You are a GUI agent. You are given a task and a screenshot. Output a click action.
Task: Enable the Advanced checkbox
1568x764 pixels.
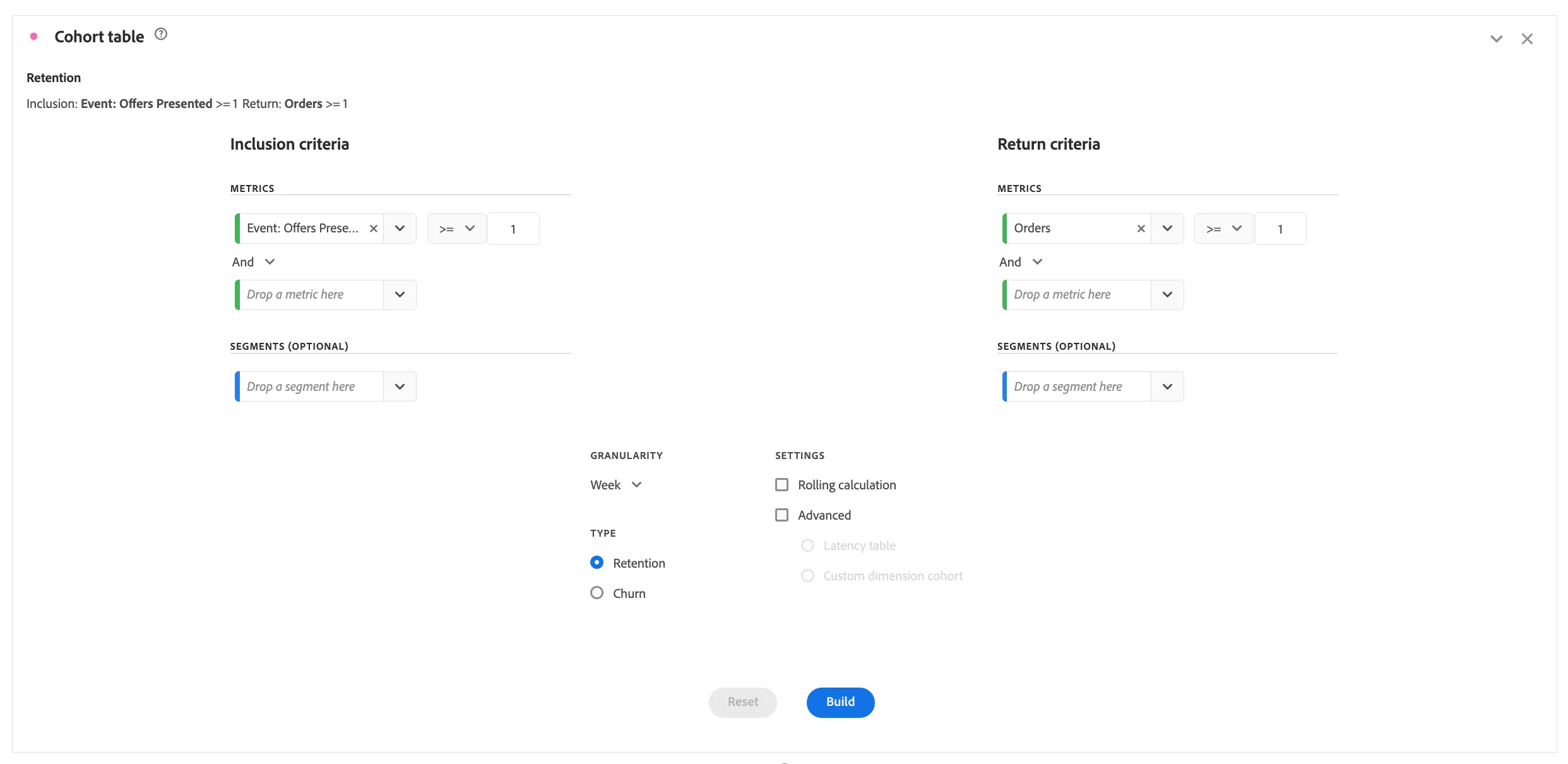(x=781, y=515)
